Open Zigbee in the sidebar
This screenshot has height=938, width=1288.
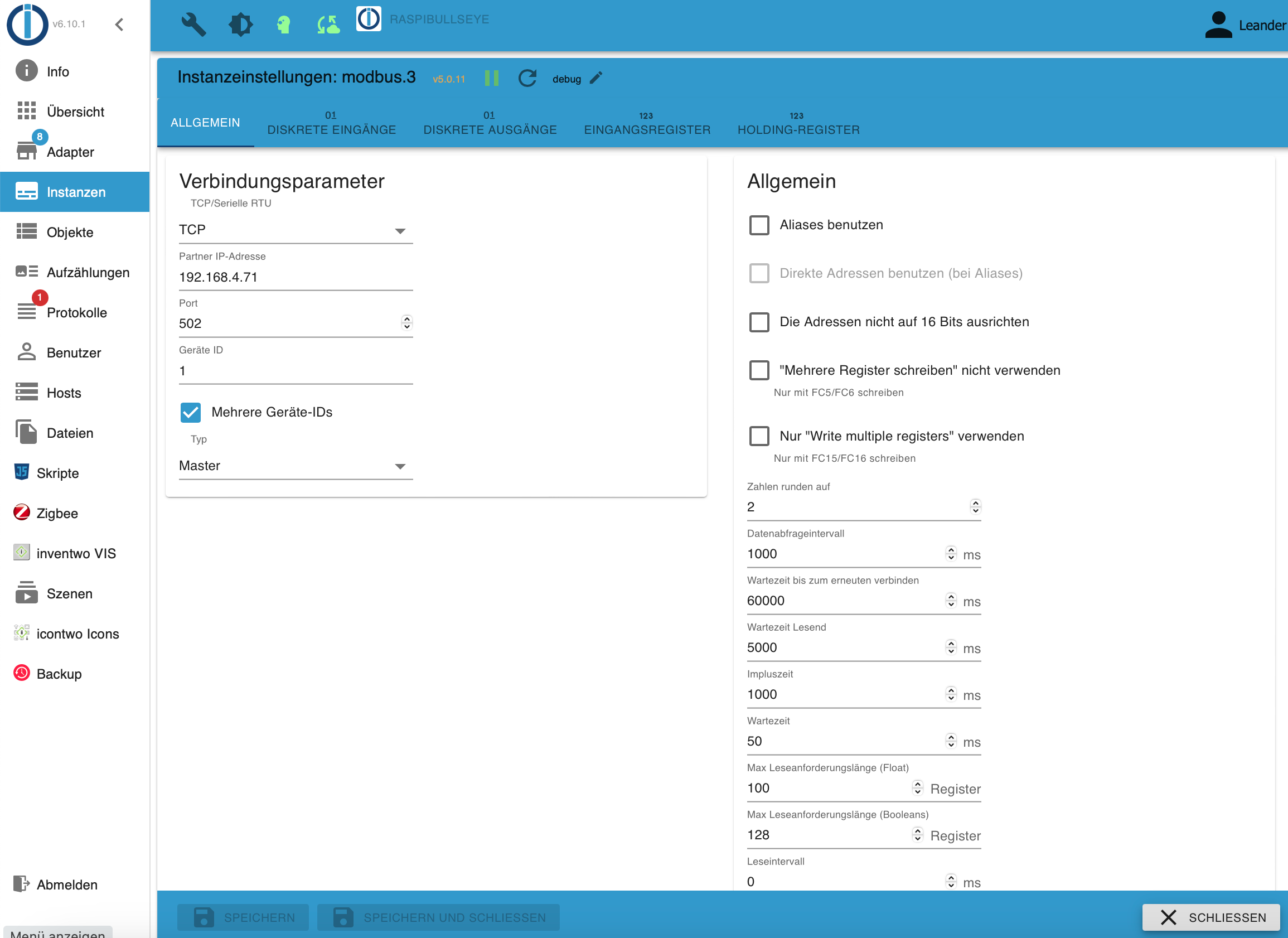click(x=57, y=513)
